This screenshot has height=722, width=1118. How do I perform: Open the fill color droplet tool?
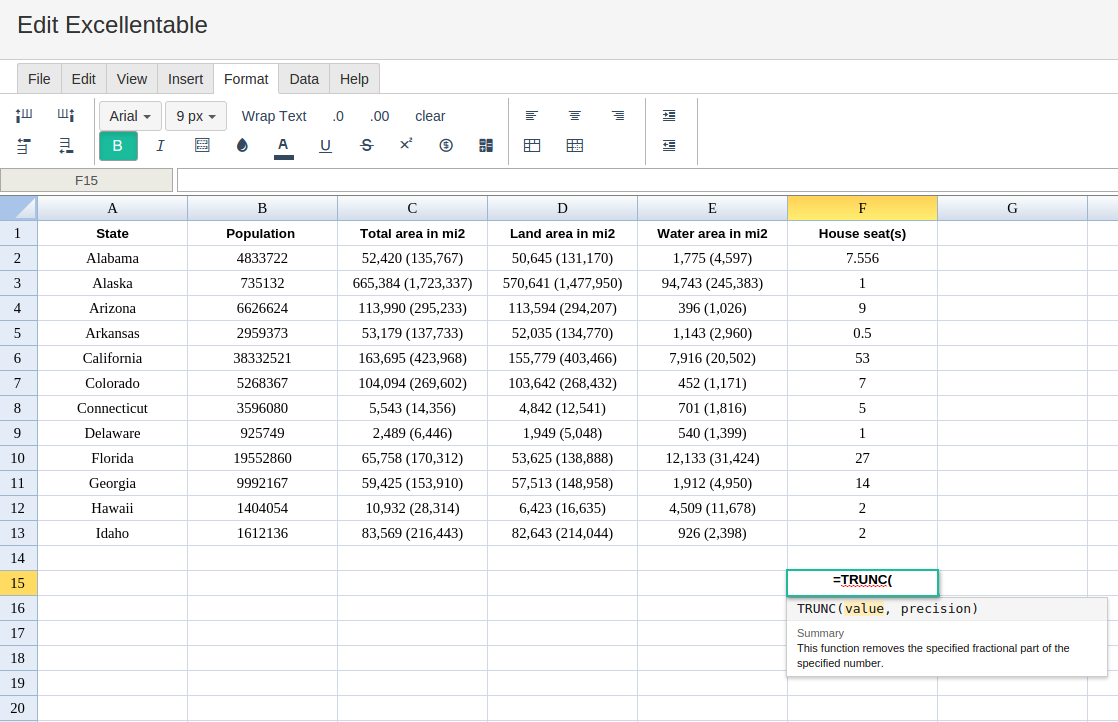coord(242,146)
